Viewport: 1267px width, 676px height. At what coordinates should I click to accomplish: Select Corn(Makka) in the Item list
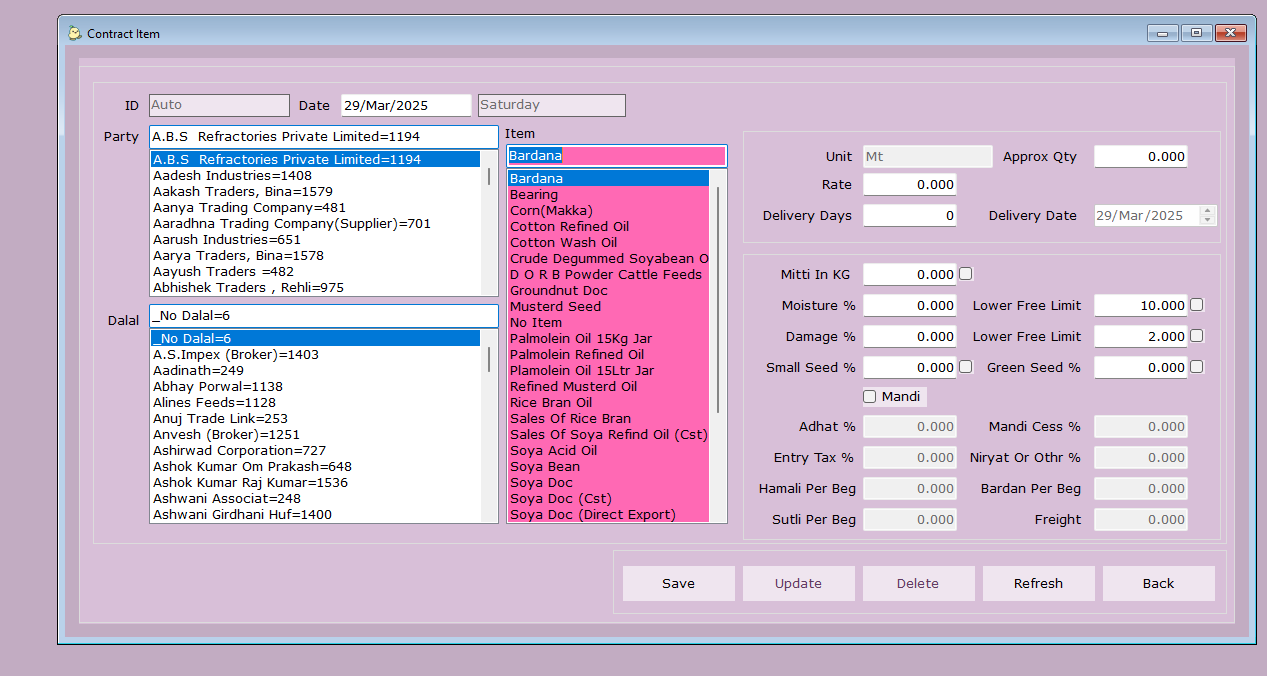pyautogui.click(x=609, y=211)
